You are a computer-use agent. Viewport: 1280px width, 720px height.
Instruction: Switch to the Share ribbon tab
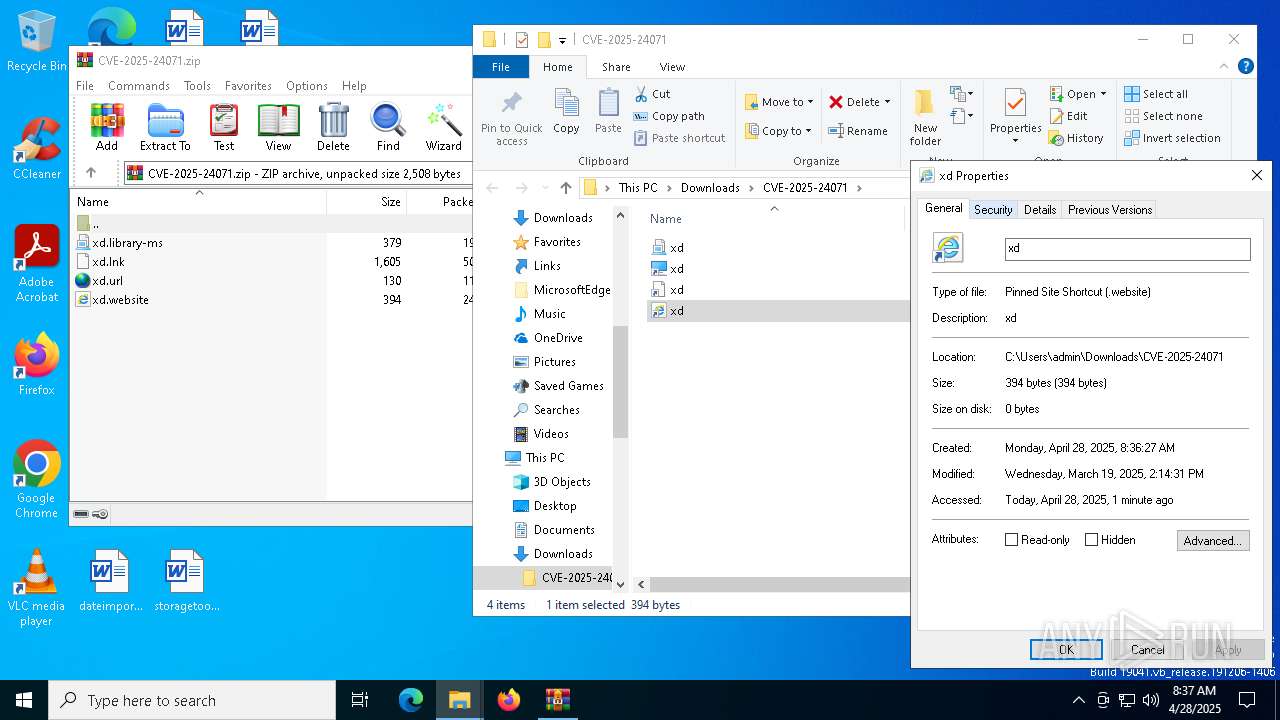pyautogui.click(x=616, y=67)
